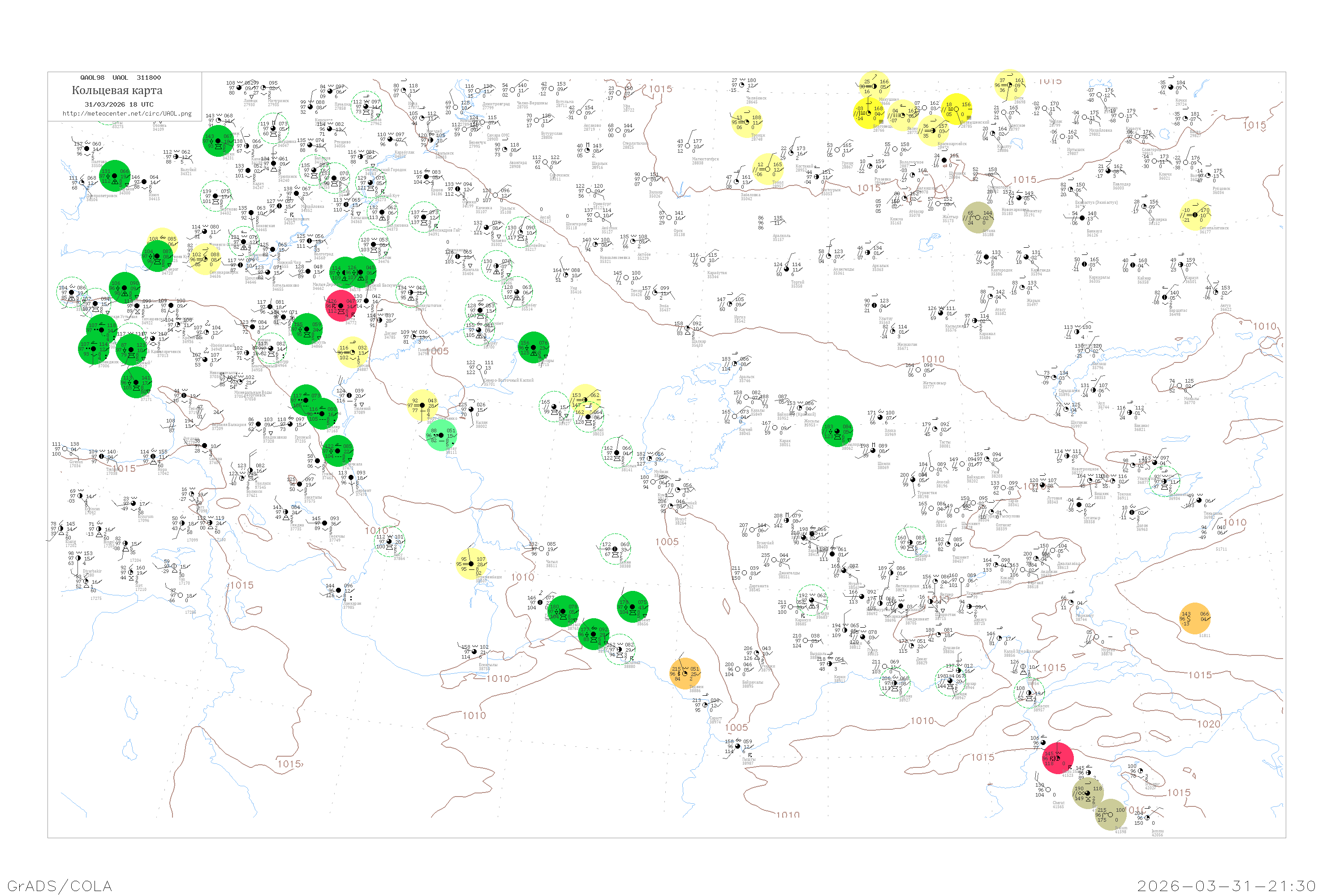The height and width of the screenshot is (896, 1344).
Task: Open the meteocenter.net UAOL.png URL
Action: pyautogui.click(x=127, y=114)
